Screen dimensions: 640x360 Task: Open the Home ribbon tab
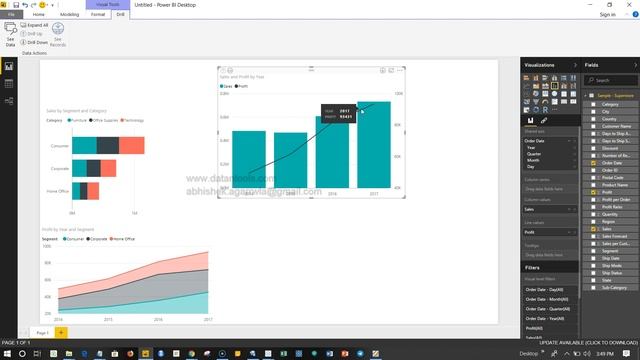(38, 14)
